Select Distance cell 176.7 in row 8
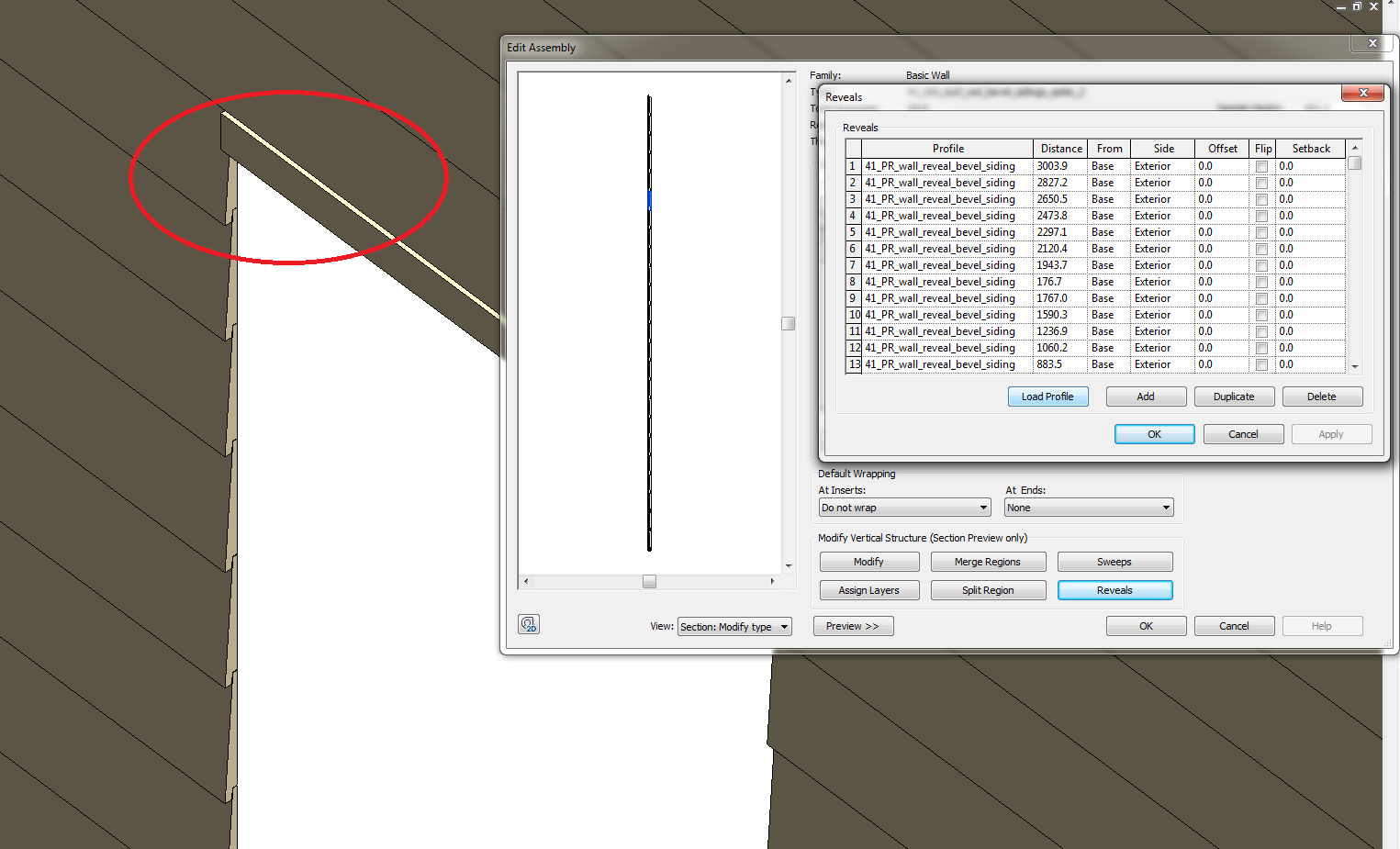 pos(1060,282)
